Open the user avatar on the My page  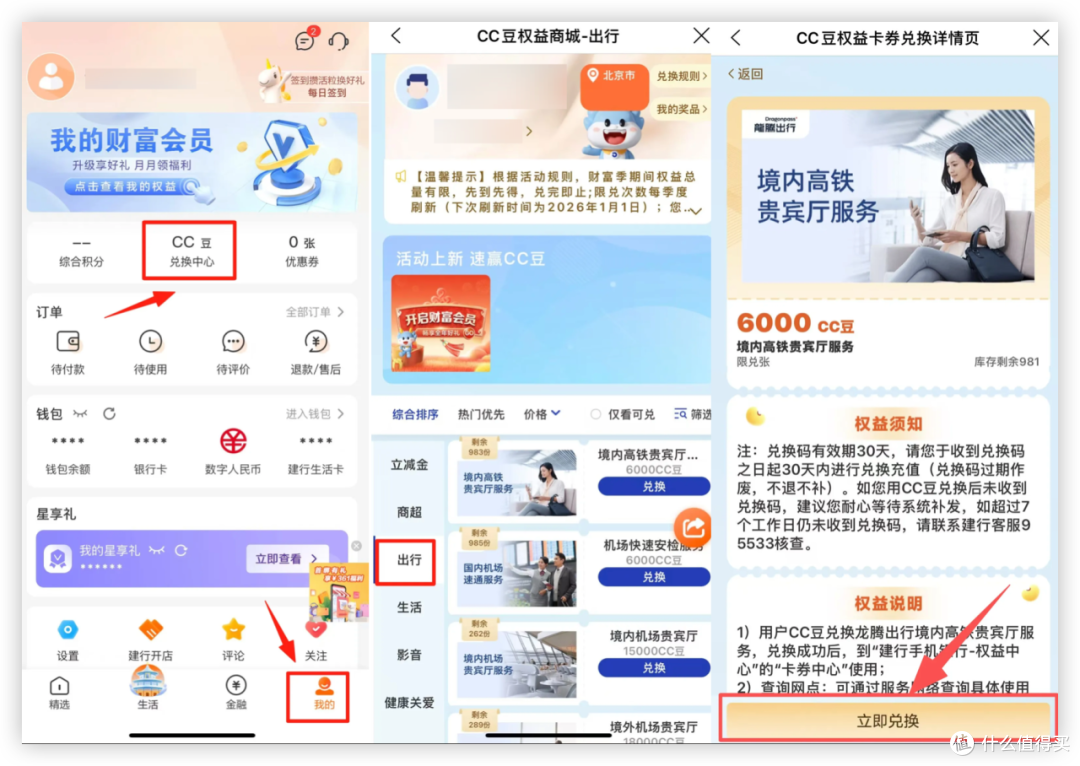[51, 76]
